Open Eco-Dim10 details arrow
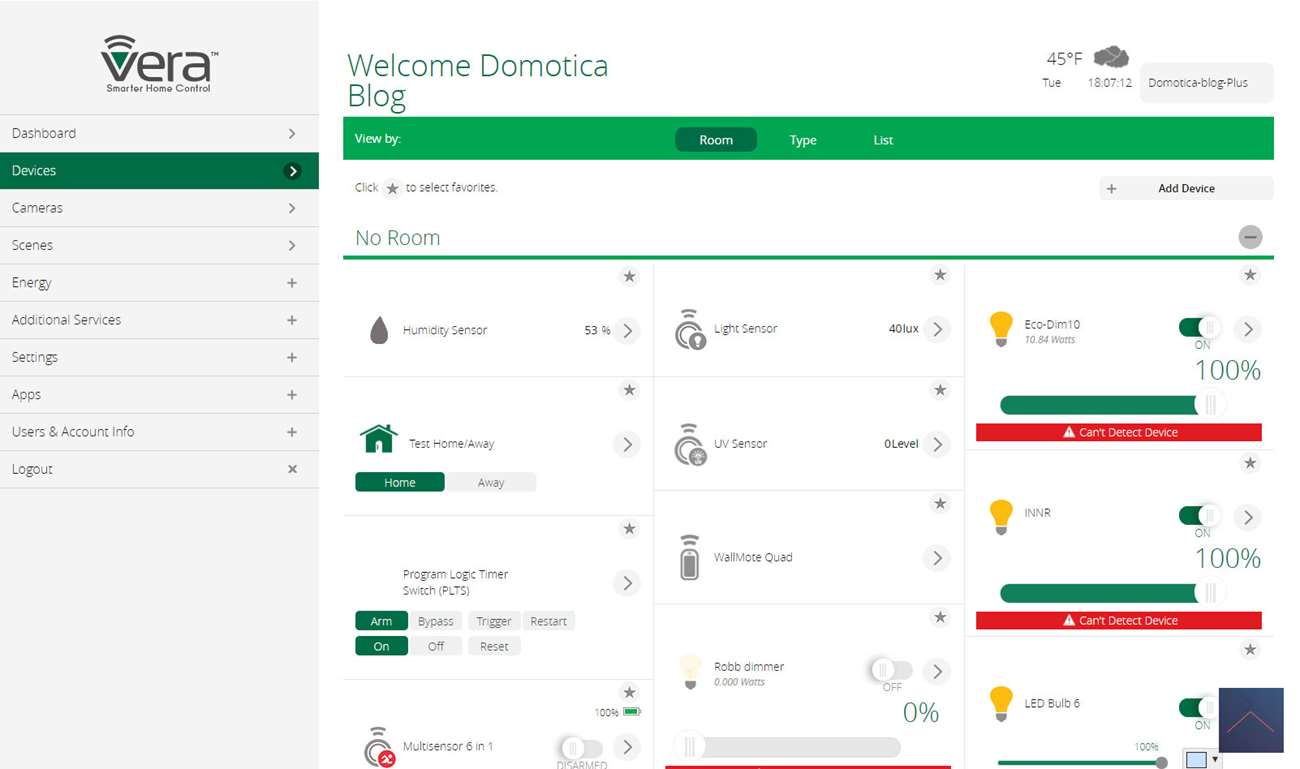The height and width of the screenshot is (769, 1300). [1247, 329]
